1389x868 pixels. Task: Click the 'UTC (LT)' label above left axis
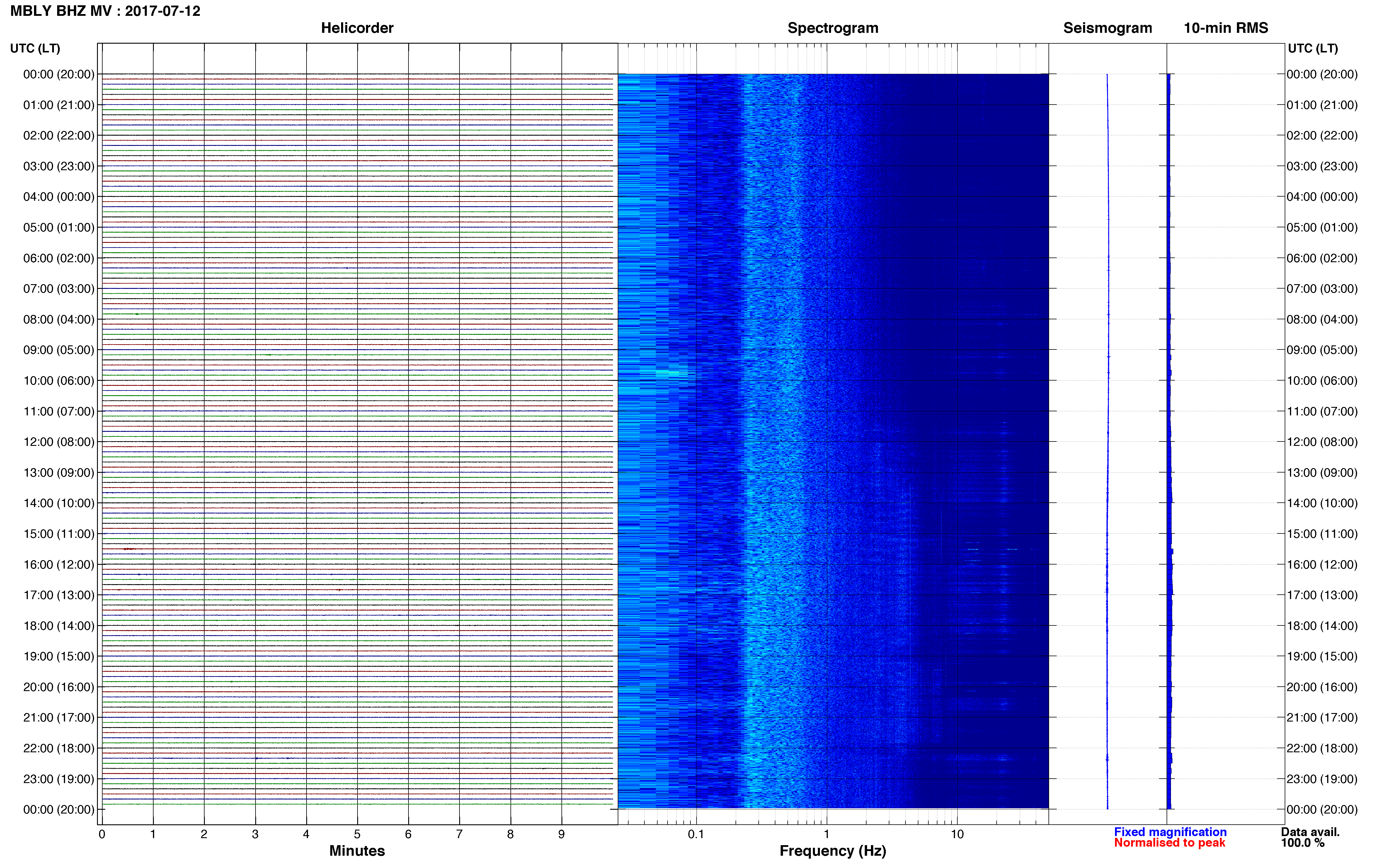click(x=35, y=48)
